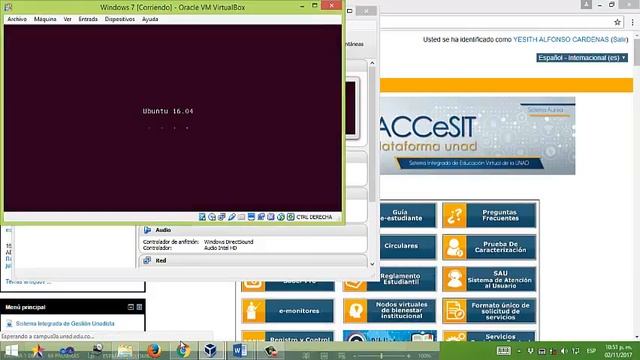This screenshot has height=360, width=640.
Task: Click the ACCeSIT plataforma unad banner
Action: click(477, 136)
